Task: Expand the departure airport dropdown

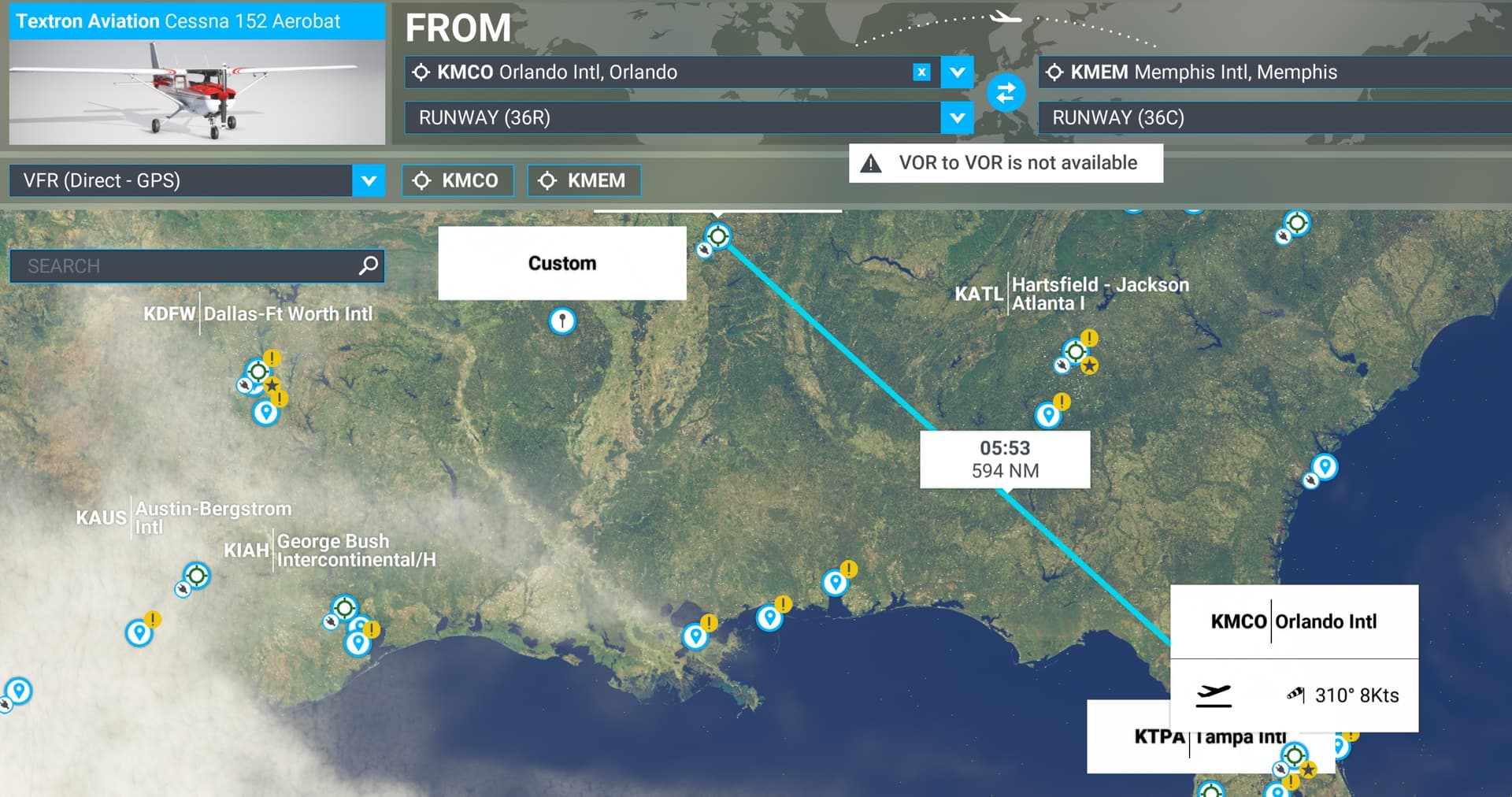Action: 957,72
